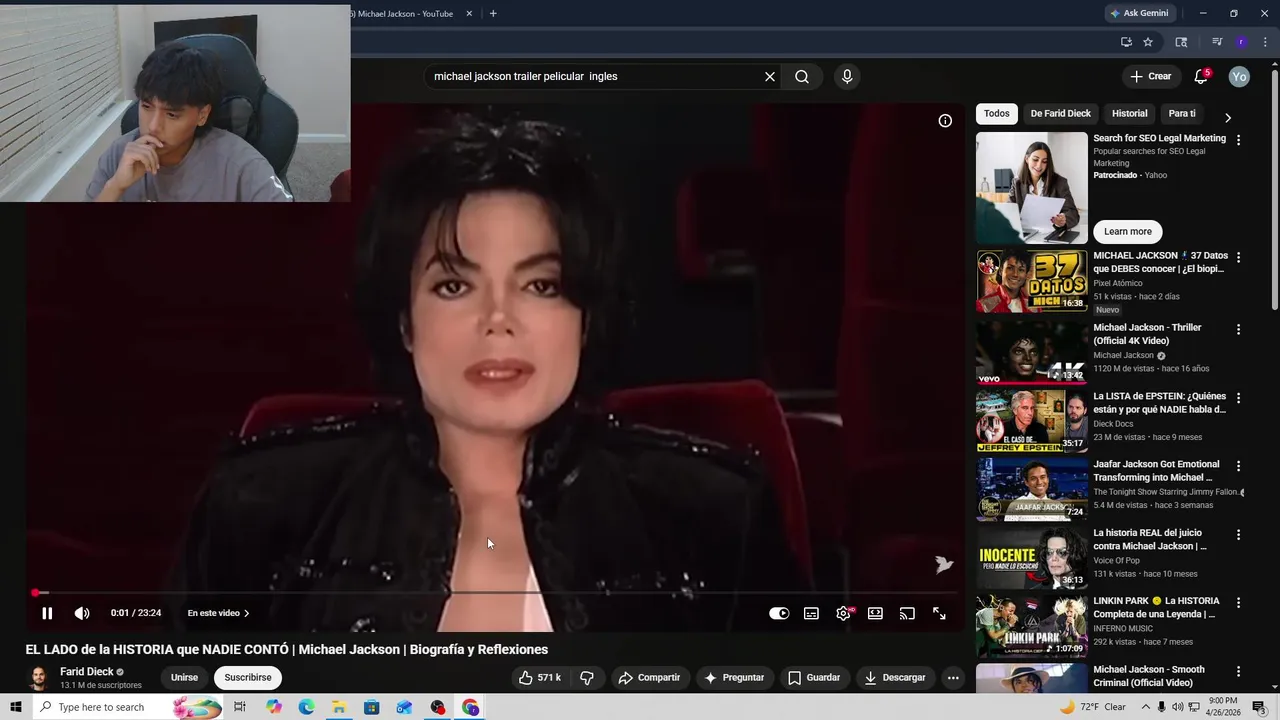Open 'La historia REAL del juicio' title
Image resolution: width=1280 pixels, height=720 pixels.
1150,540
